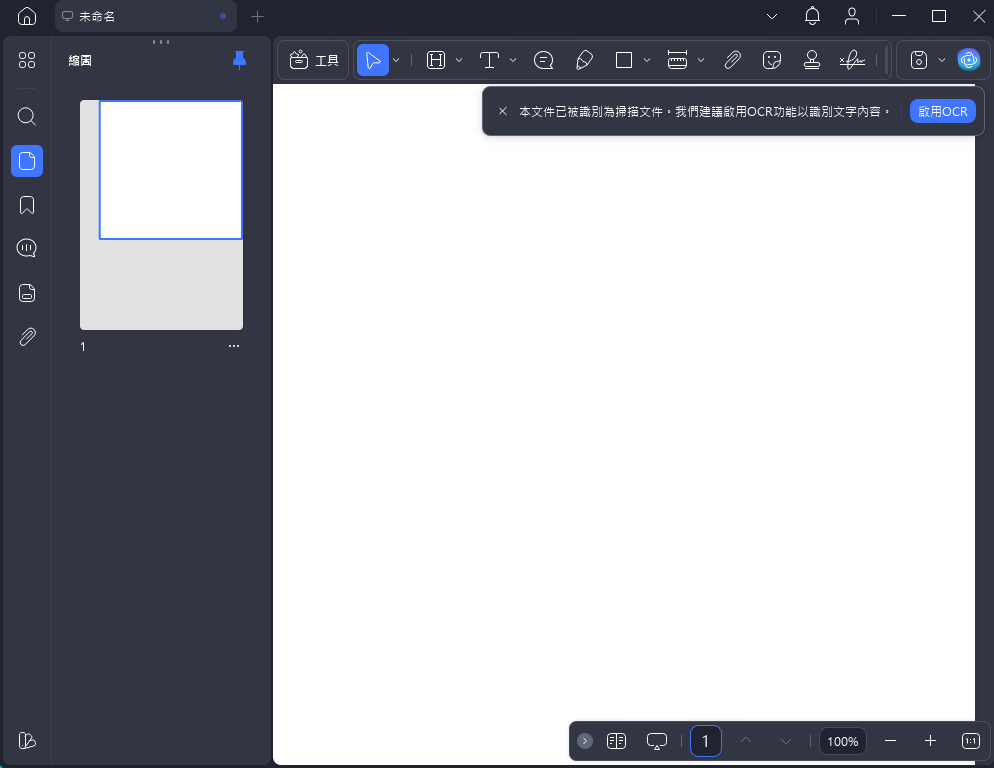This screenshot has width=994, height=768.
Task: Open the sticker tool
Action: 771,60
